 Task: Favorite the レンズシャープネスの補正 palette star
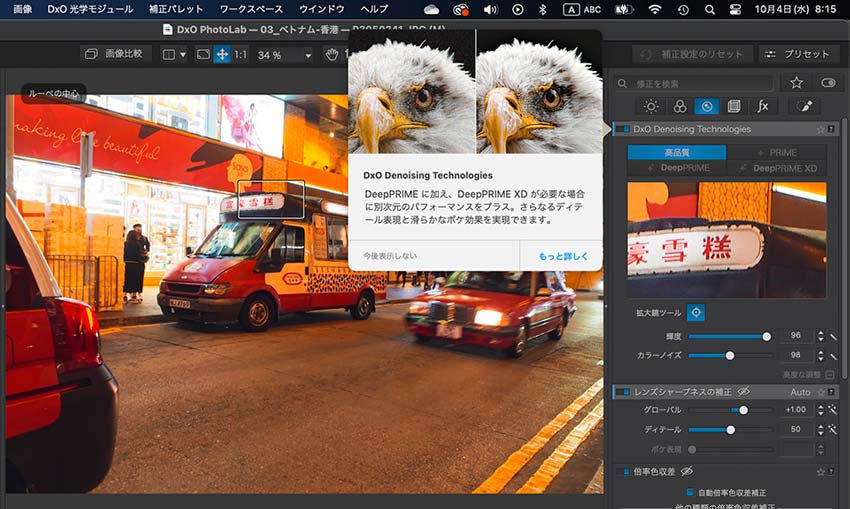click(x=821, y=391)
